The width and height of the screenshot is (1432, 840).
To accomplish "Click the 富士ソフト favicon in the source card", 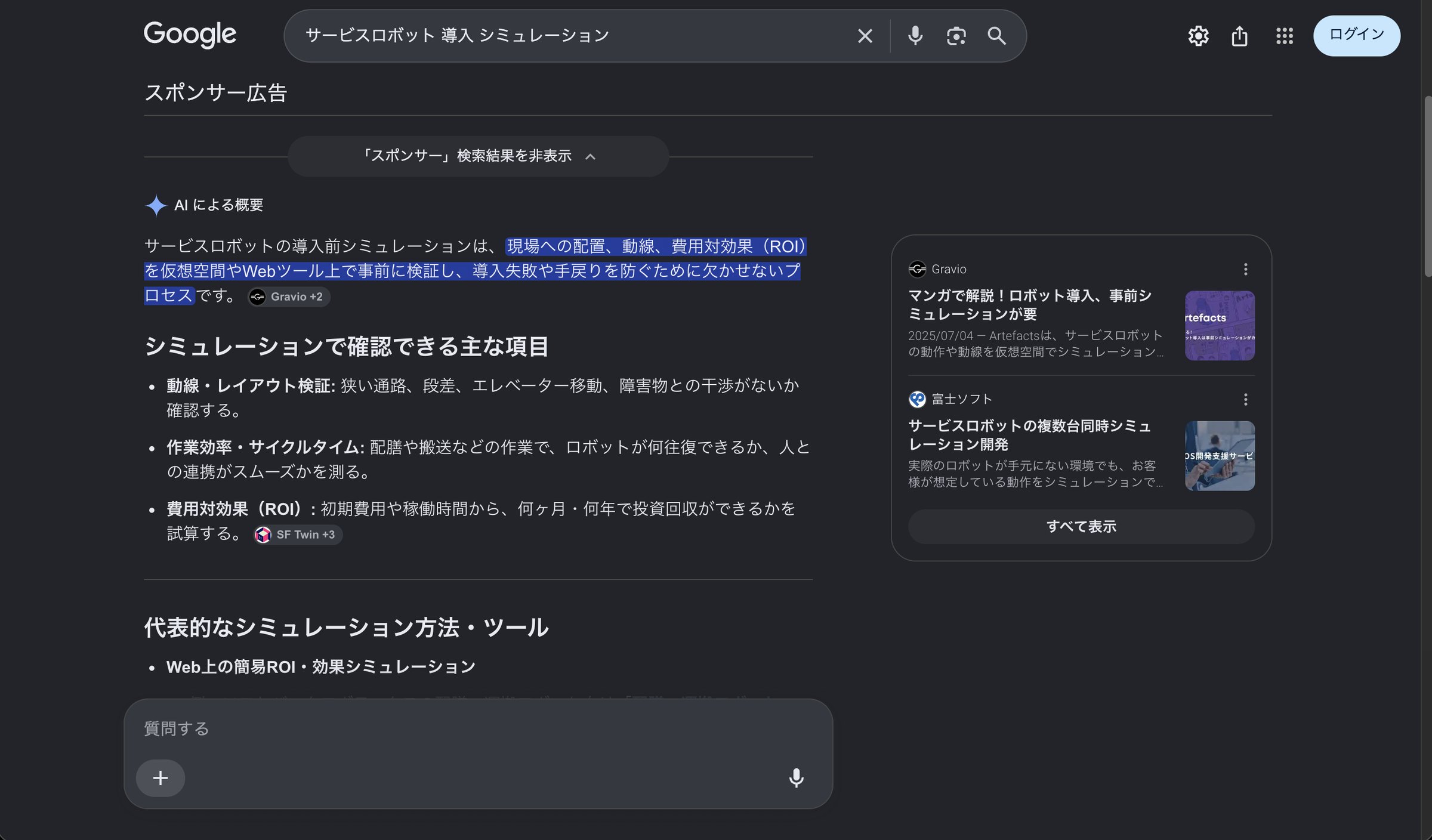I will (x=917, y=399).
